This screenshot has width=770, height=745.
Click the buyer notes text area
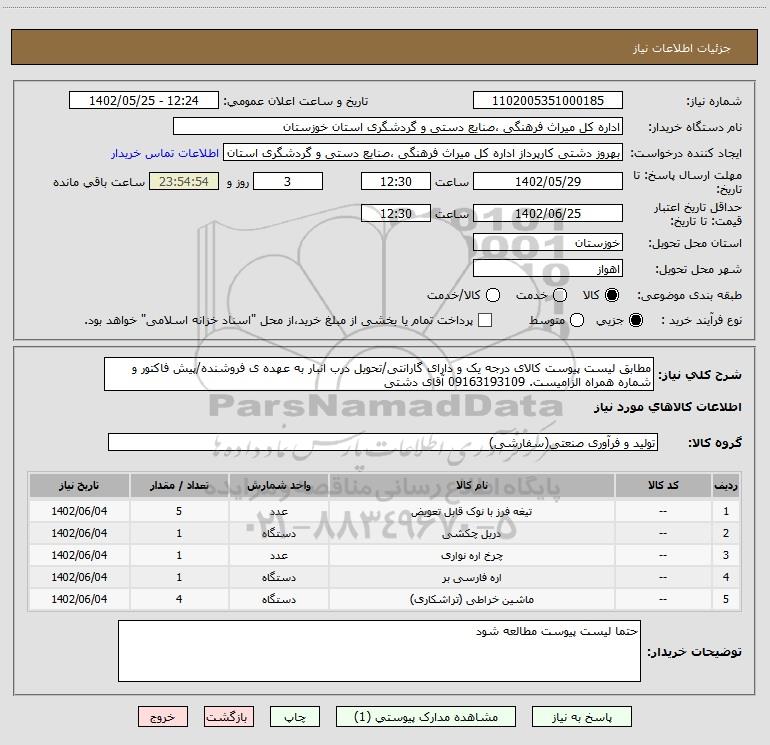click(x=379, y=651)
